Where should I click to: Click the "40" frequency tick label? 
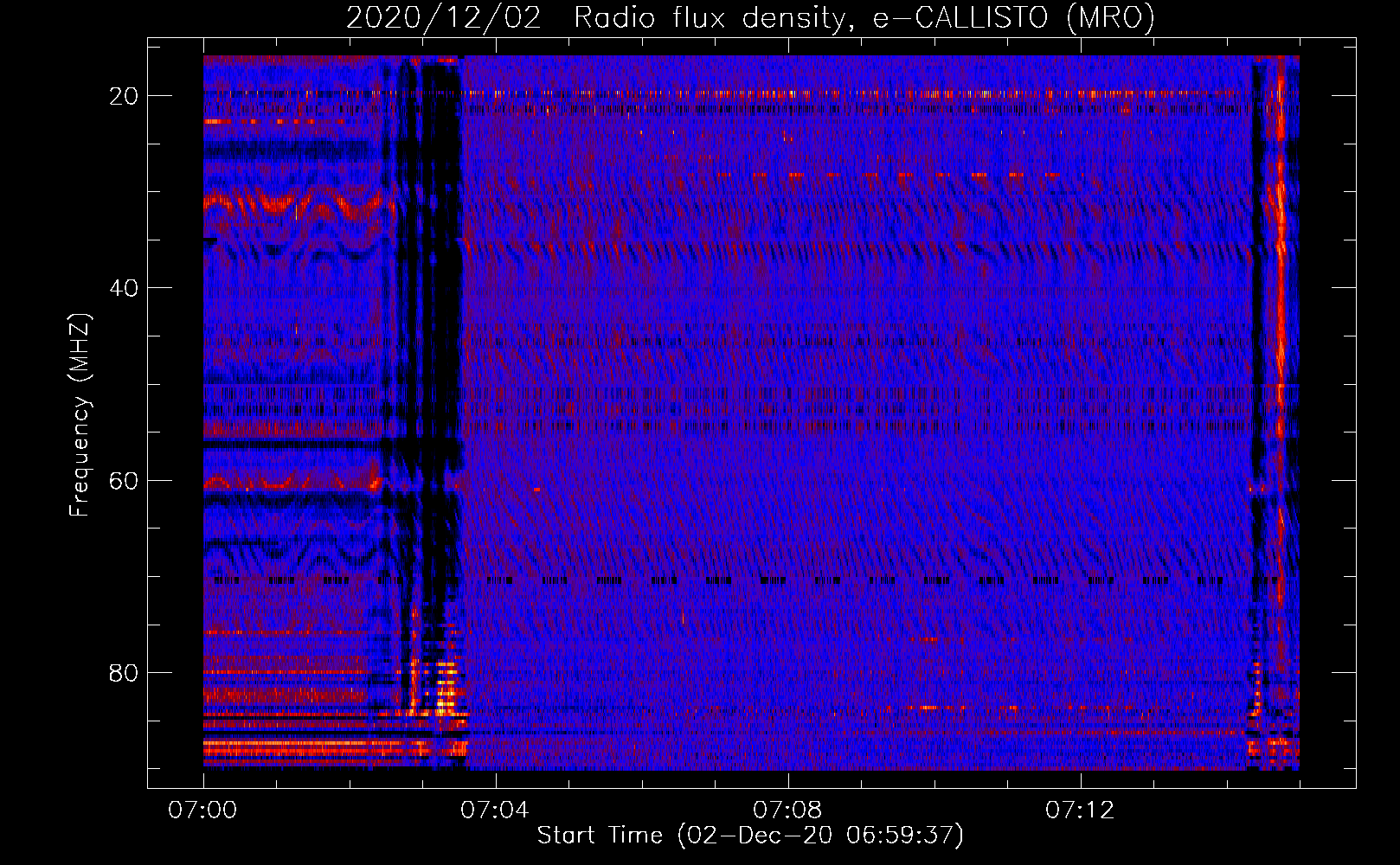(x=125, y=287)
